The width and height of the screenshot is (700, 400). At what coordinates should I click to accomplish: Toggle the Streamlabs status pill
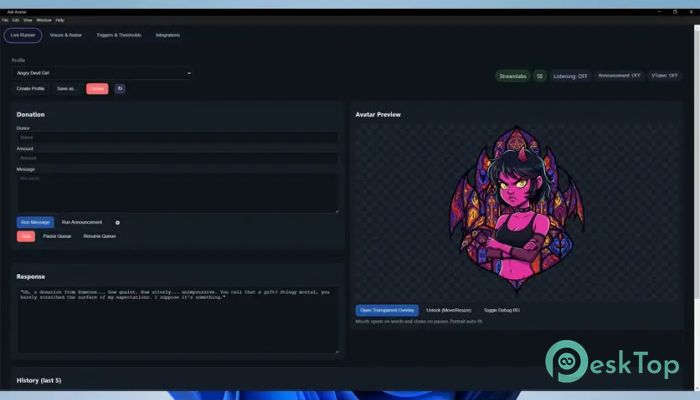[x=512, y=76]
